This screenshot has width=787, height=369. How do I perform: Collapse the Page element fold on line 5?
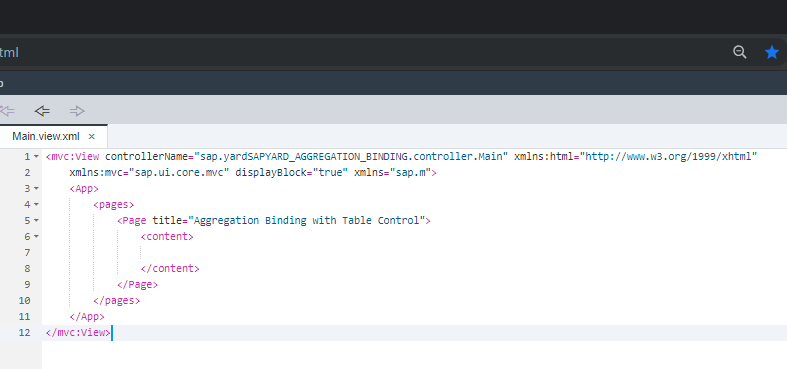click(36, 221)
